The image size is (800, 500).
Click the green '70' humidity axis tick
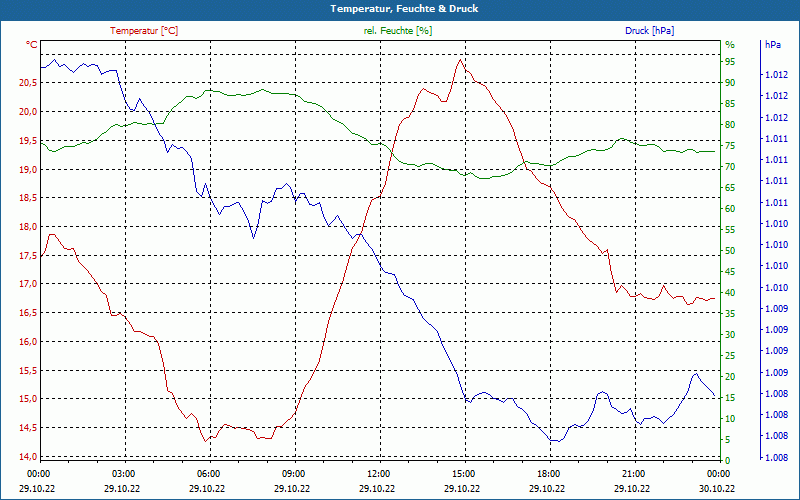coord(730,167)
